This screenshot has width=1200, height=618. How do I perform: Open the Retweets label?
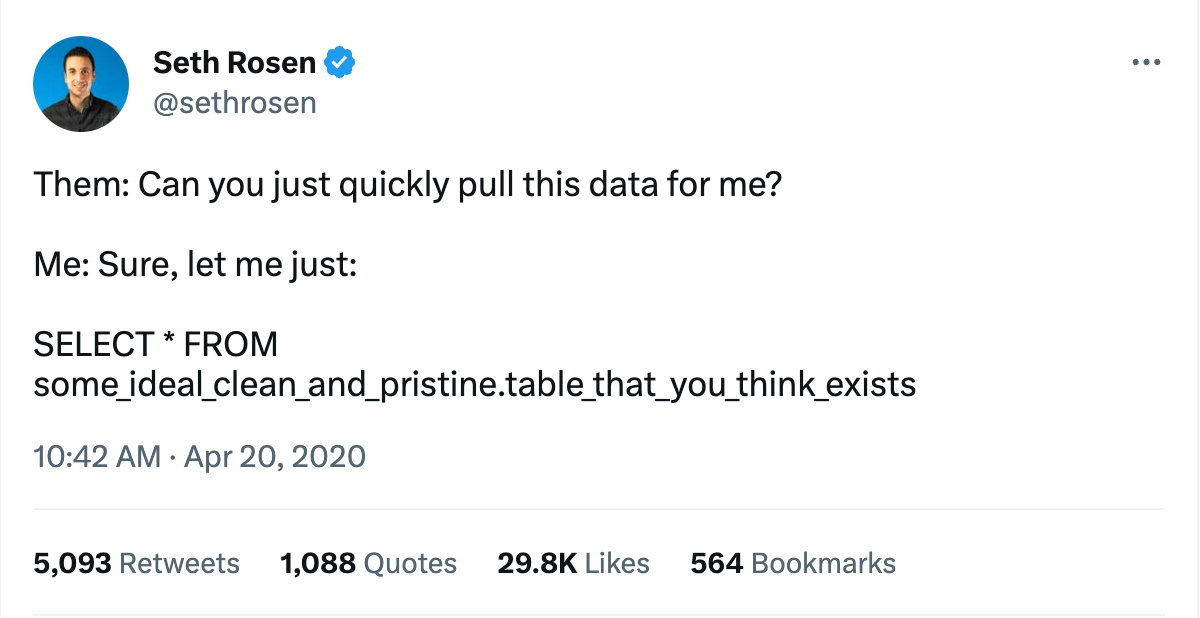point(180,563)
